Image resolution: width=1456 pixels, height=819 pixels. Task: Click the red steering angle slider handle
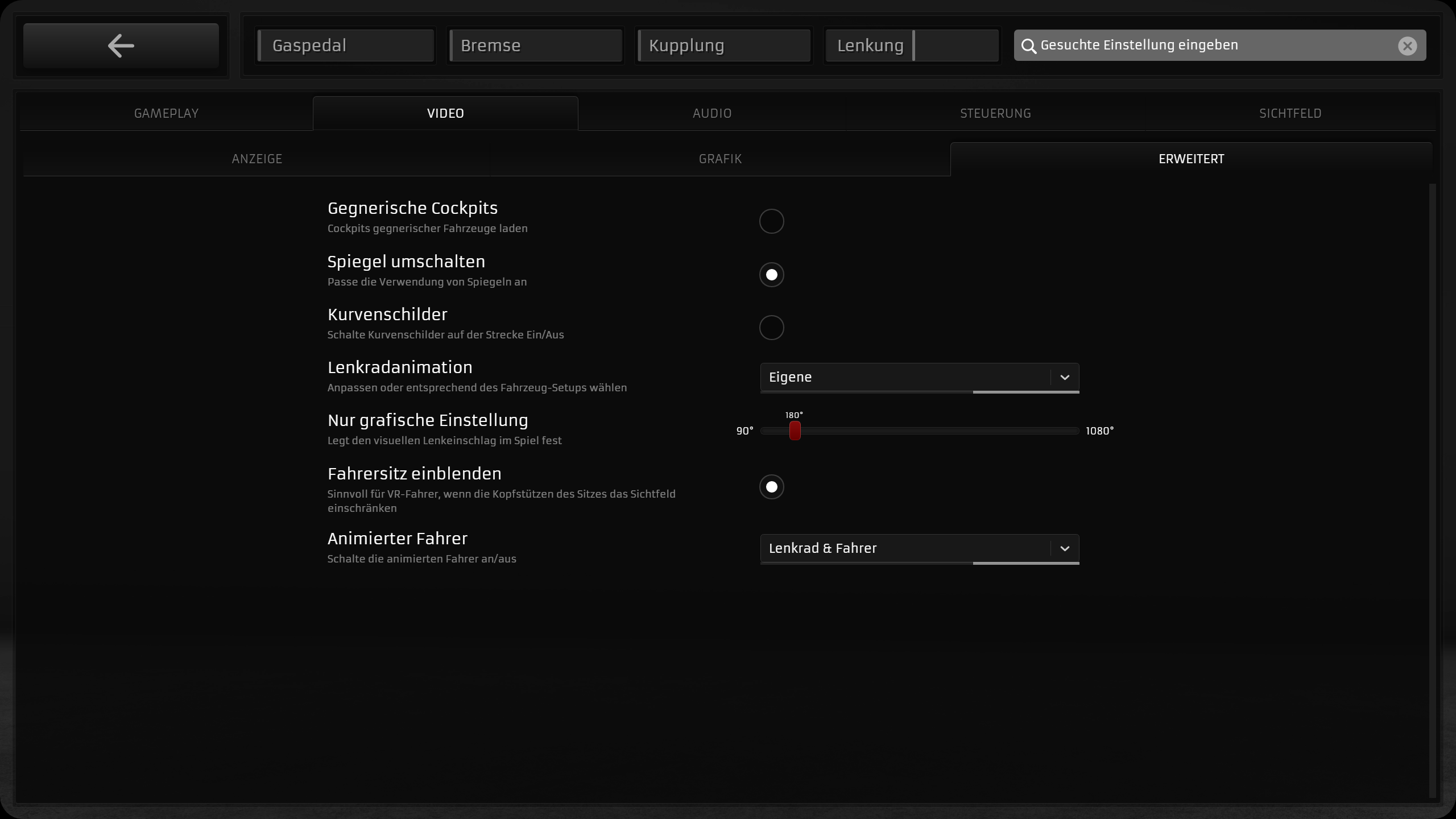pos(795,431)
